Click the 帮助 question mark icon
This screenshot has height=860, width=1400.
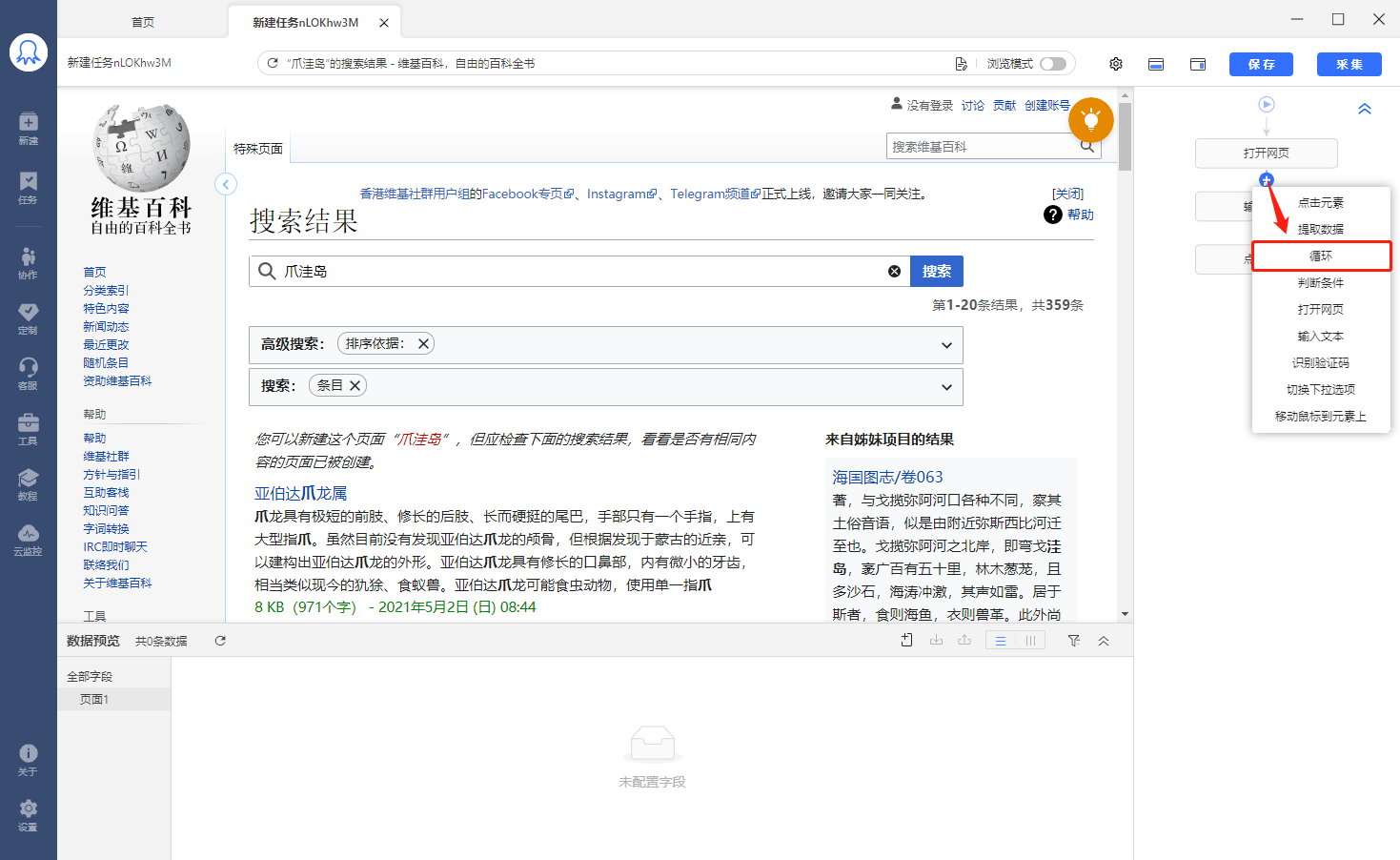[x=1053, y=215]
